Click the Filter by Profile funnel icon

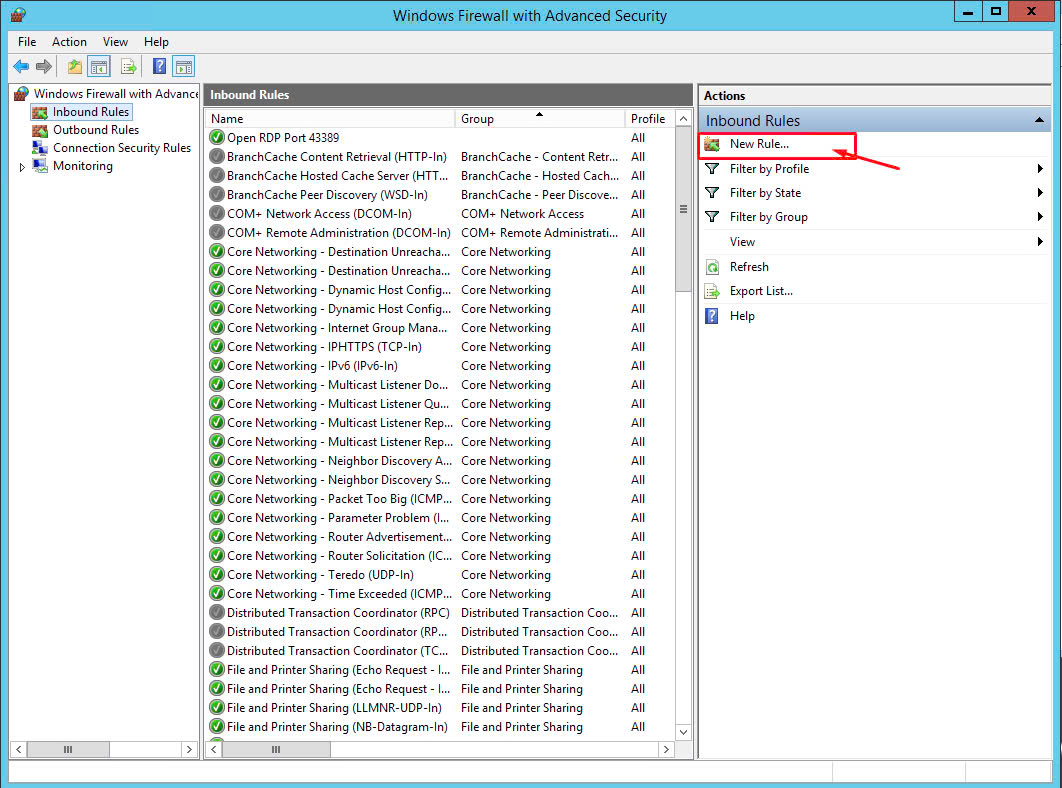click(x=712, y=169)
